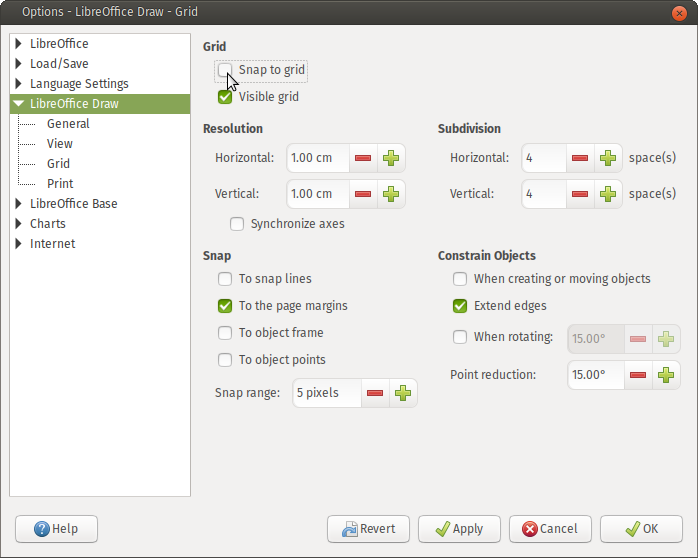Close the Options dialog window
The width and height of the screenshot is (698, 558).
click(x=679, y=13)
